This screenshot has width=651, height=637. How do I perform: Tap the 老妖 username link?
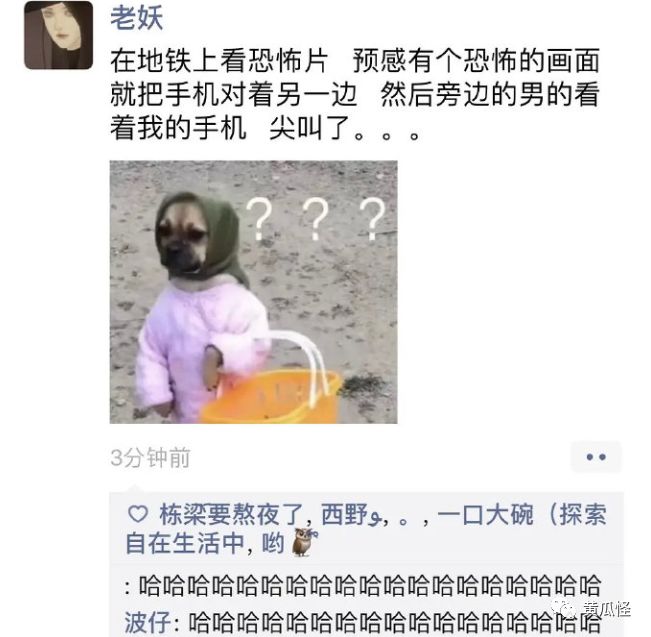coord(136,18)
